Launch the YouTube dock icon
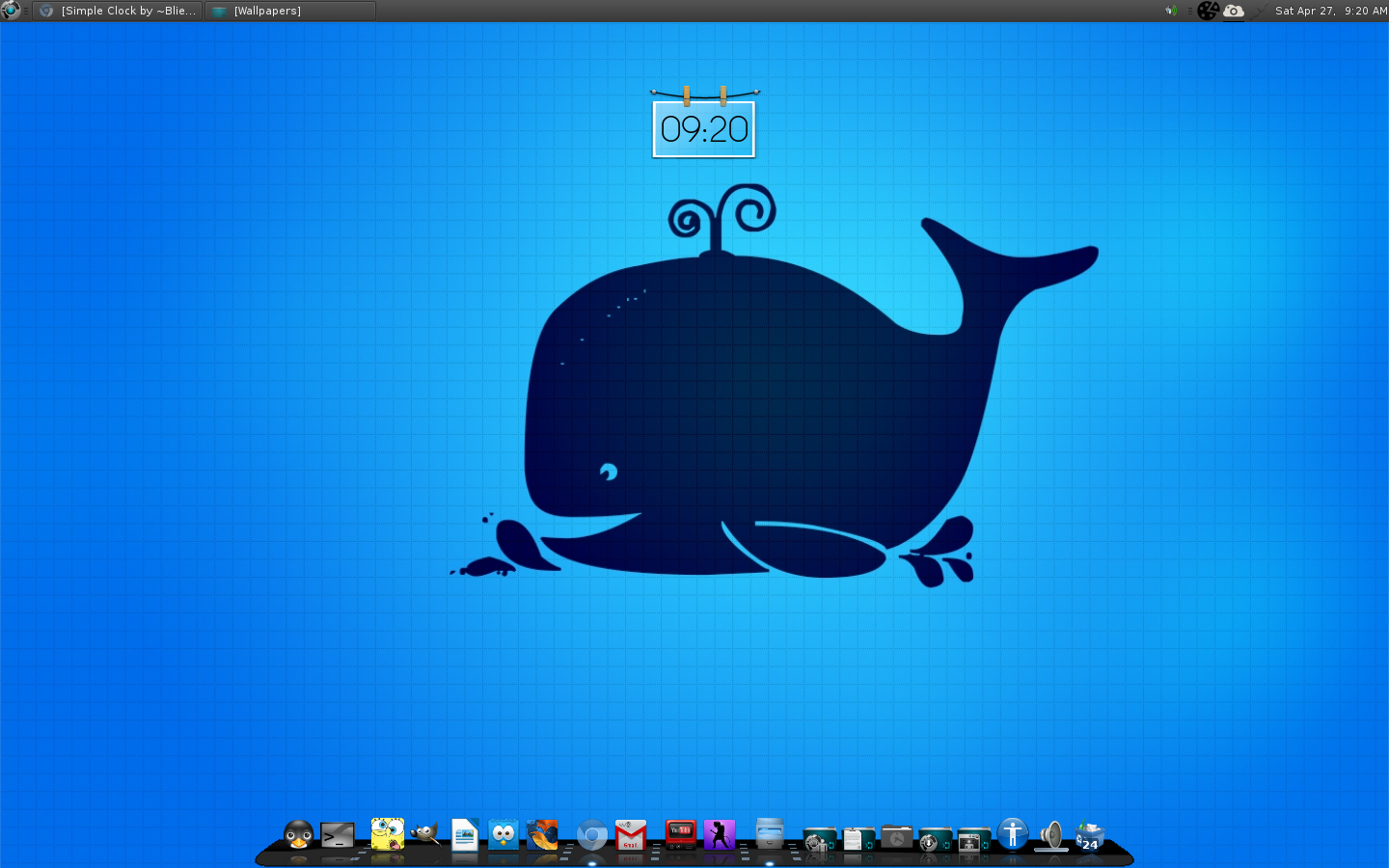Viewport: 1389px width, 868px height. point(681,833)
